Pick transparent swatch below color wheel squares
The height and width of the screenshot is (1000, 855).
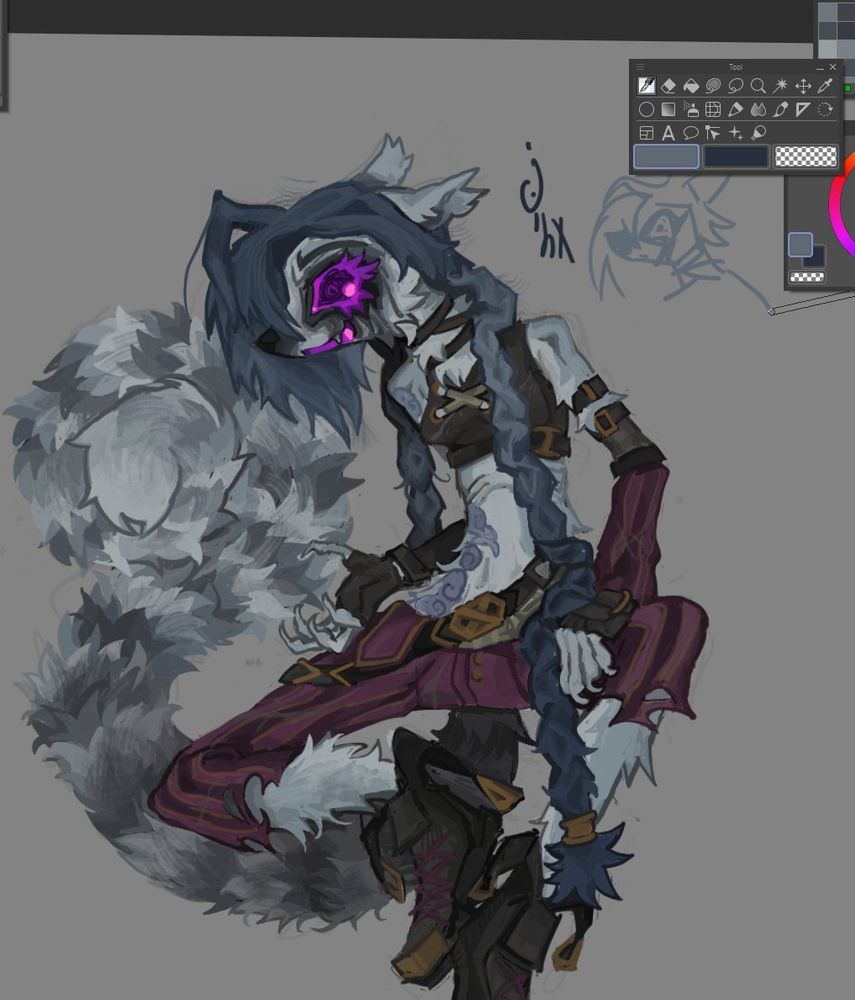click(x=807, y=277)
